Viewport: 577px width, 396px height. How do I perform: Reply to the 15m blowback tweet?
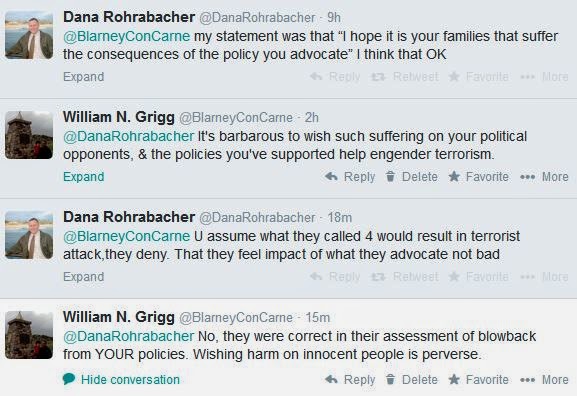click(350, 379)
